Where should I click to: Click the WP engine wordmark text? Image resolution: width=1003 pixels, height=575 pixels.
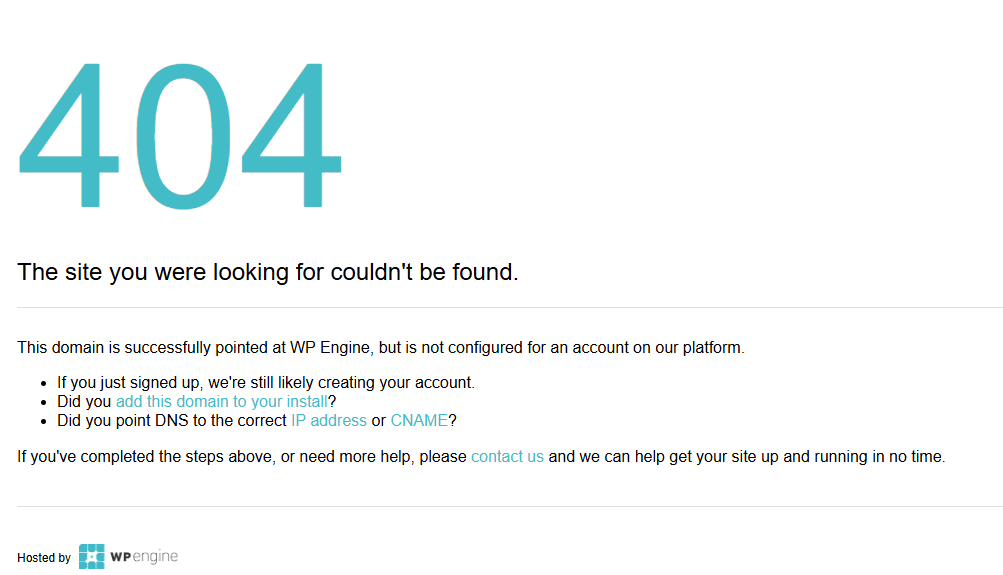[x=144, y=557]
